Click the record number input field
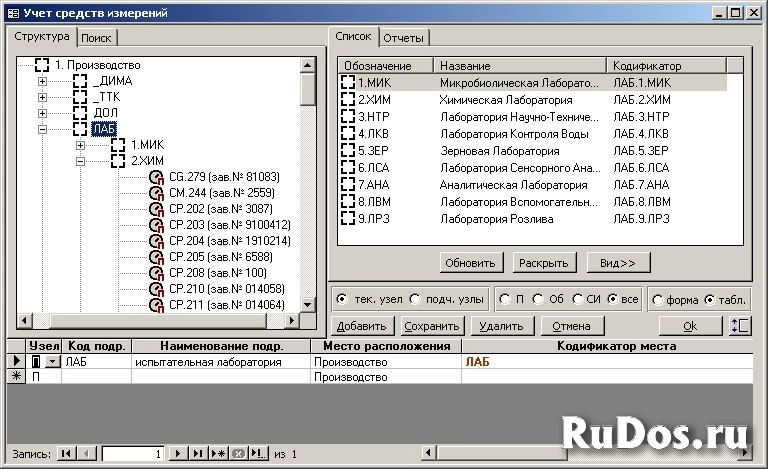Viewport: 768px width, 469px height. [x=134, y=454]
